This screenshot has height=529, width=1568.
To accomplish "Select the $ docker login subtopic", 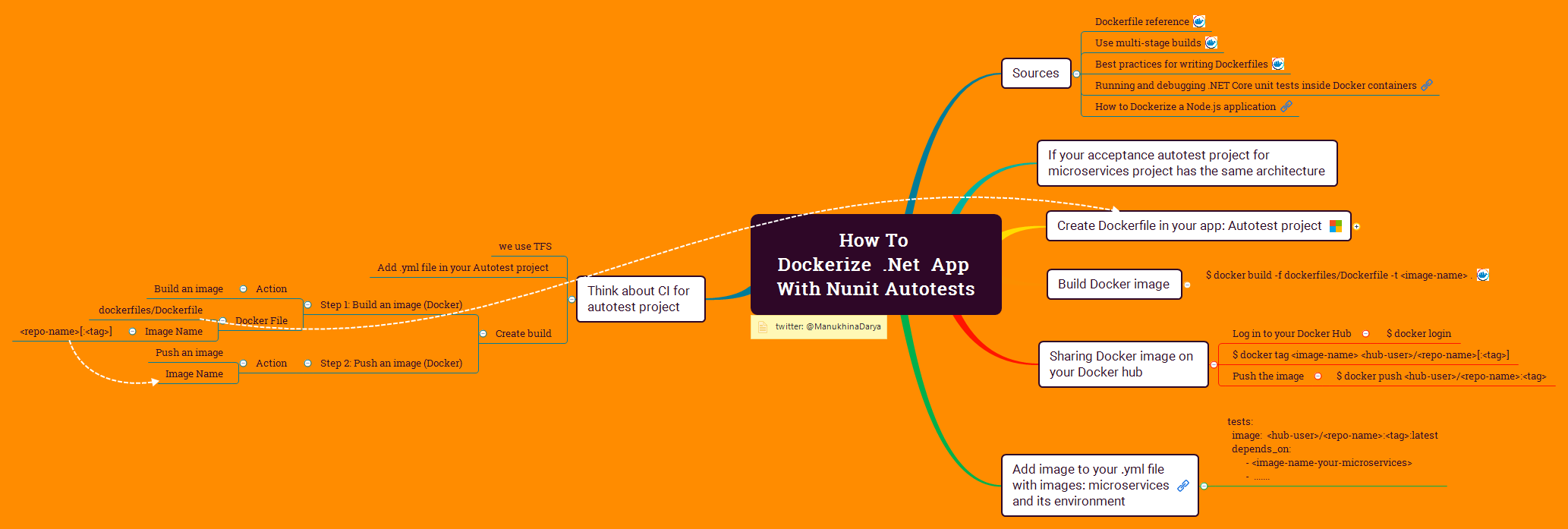I will coord(1418,334).
